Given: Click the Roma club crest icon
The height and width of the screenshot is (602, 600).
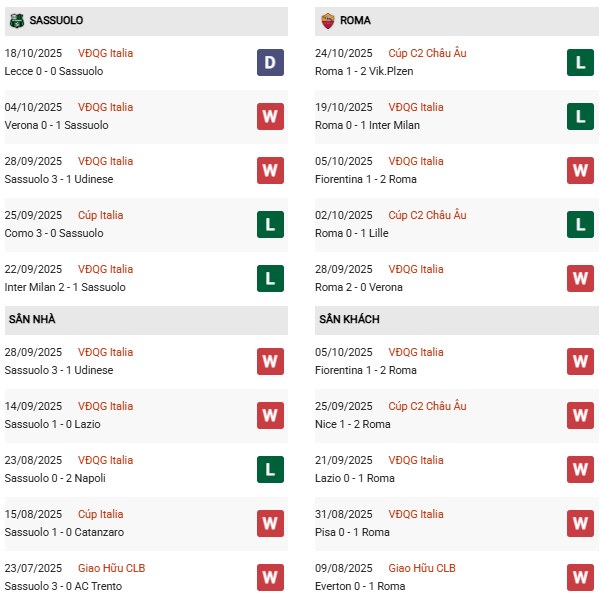Looking at the screenshot, I should [x=327, y=20].
